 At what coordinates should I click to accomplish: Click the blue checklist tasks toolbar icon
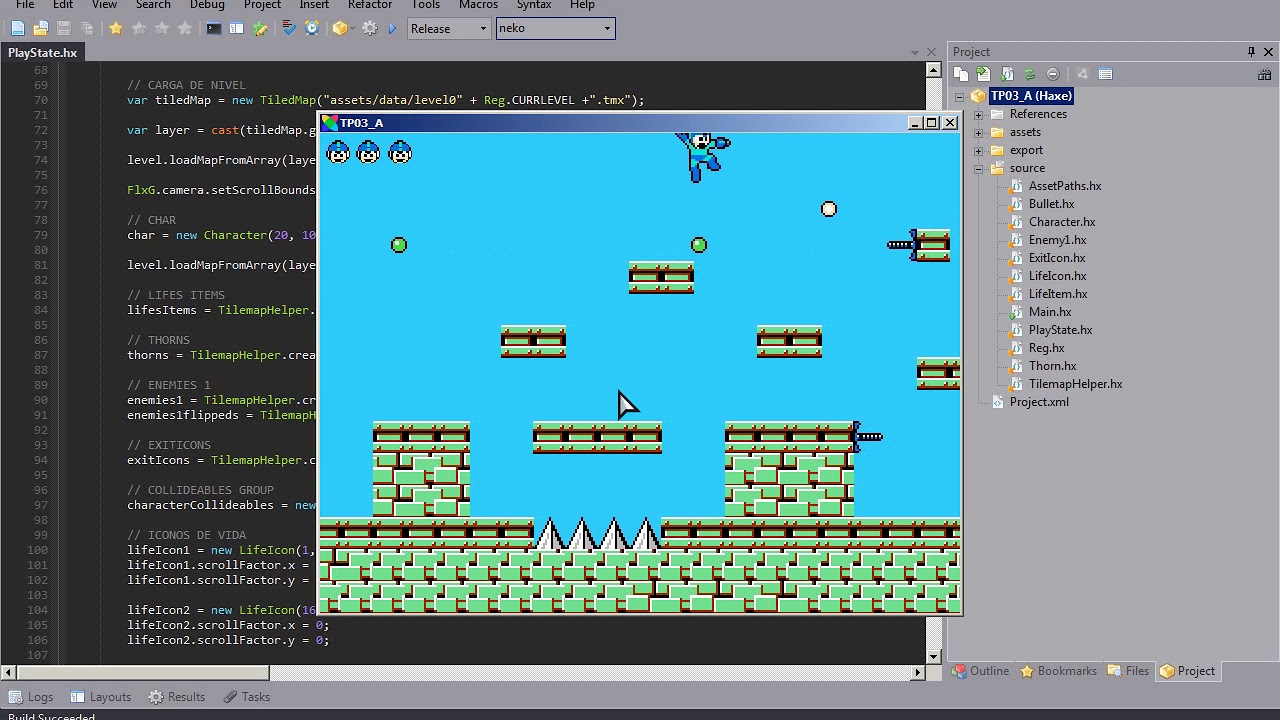coord(290,29)
